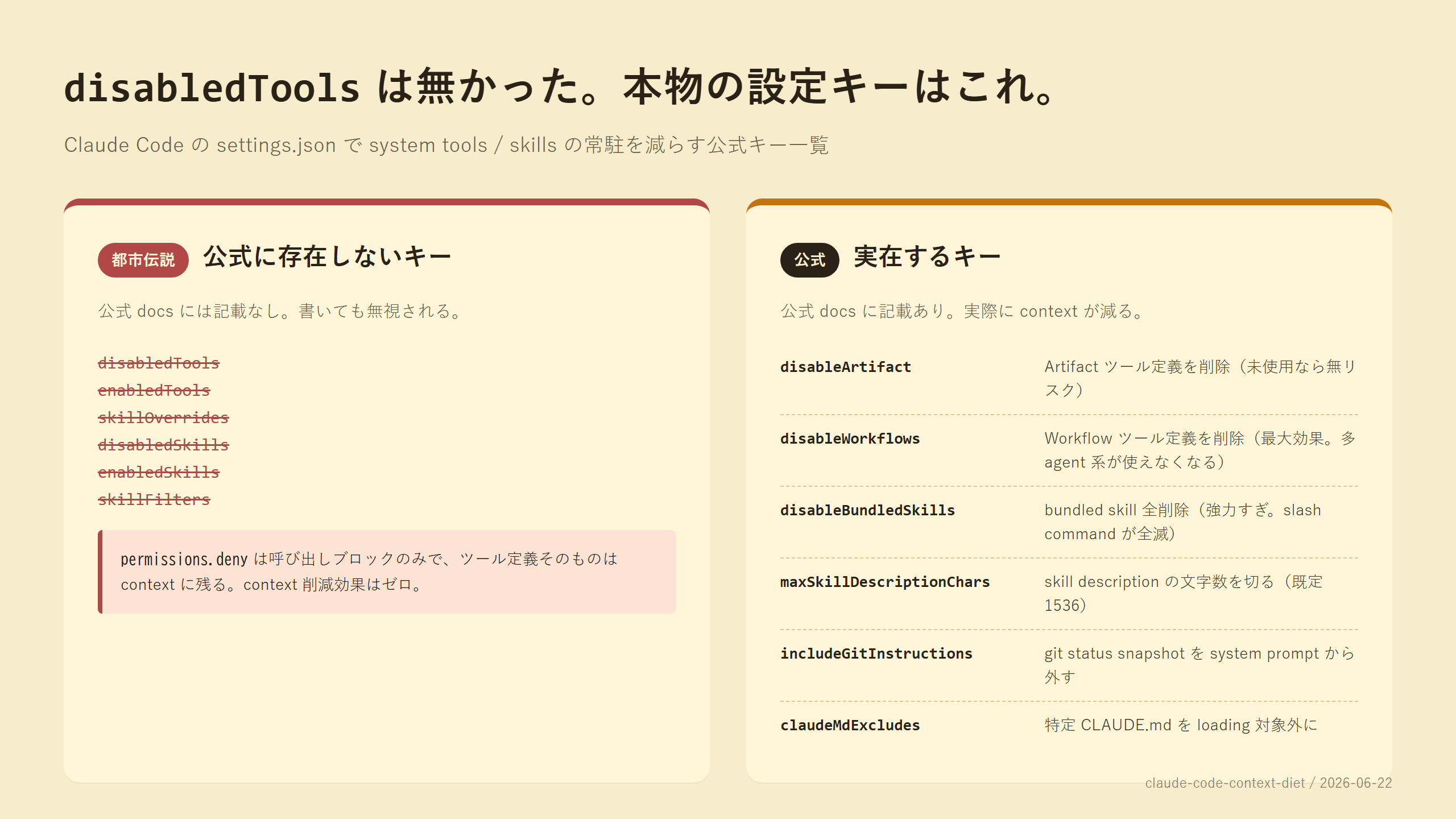
Task: Click the red 都市伝説 badge
Action: tap(143, 260)
